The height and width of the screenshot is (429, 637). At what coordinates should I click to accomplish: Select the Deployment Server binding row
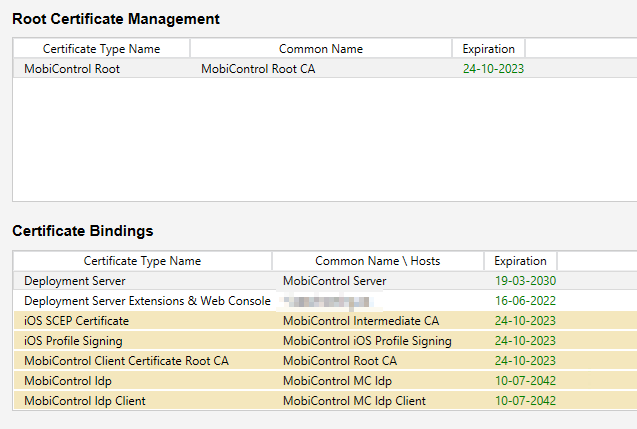click(74, 281)
